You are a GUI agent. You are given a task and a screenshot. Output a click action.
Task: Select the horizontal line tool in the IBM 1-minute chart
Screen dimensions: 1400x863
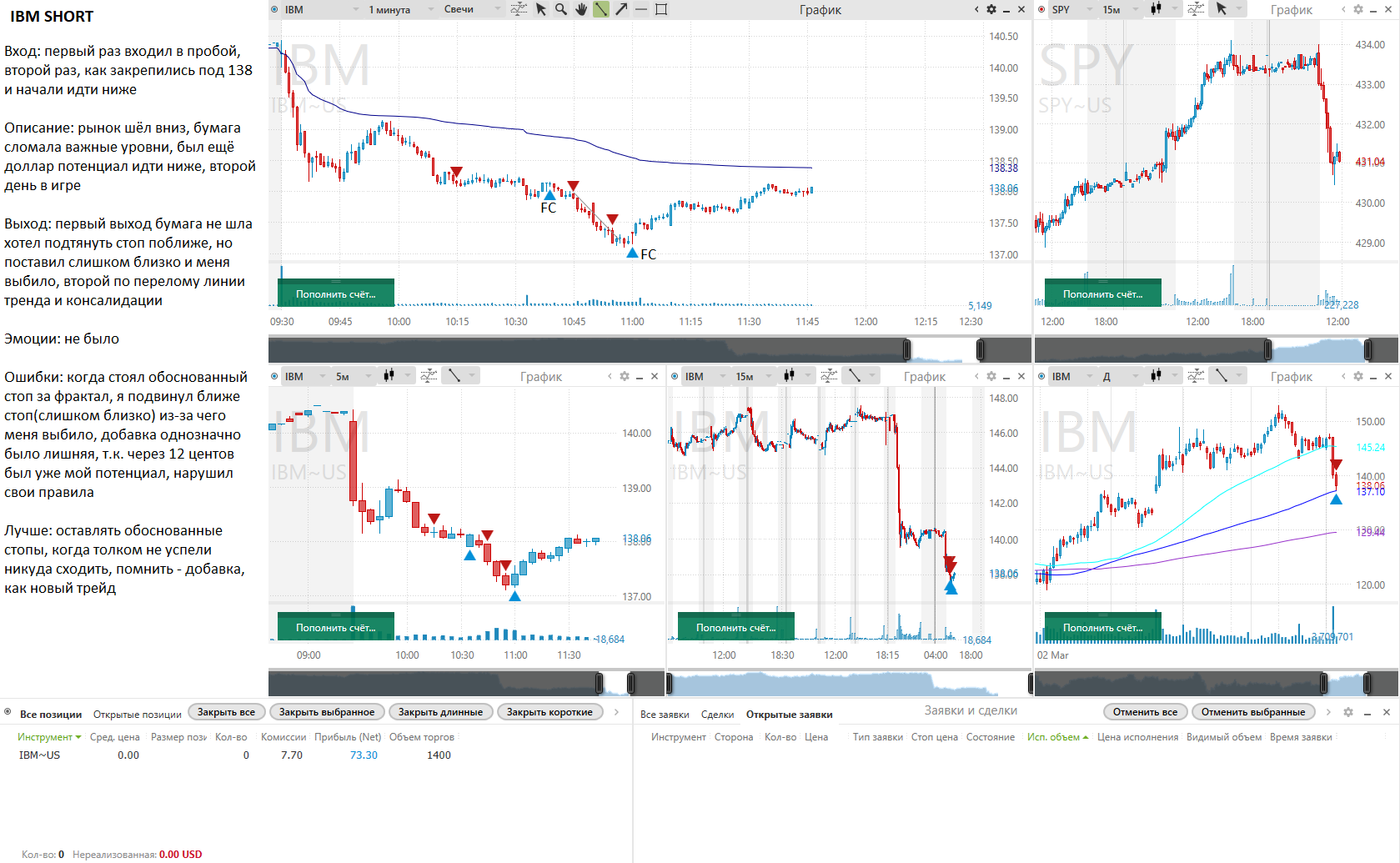tap(641, 9)
